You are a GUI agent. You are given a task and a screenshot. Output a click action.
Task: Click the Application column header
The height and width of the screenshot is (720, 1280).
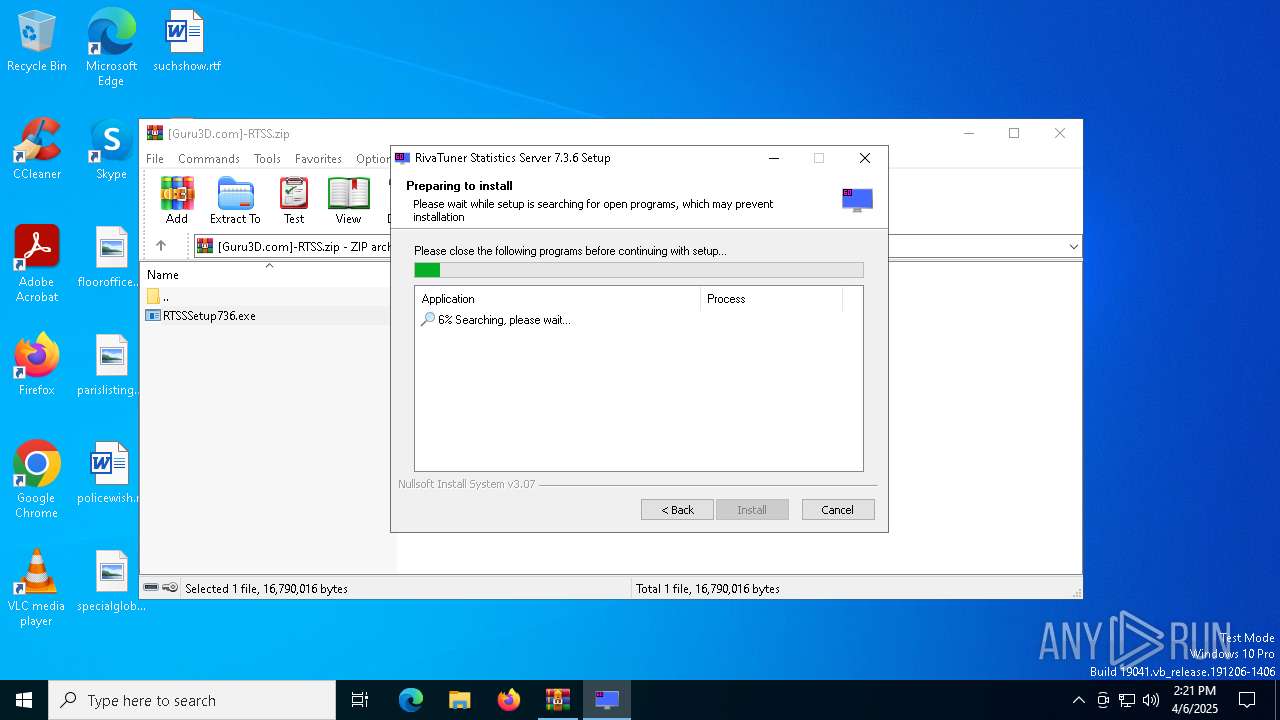tap(557, 299)
